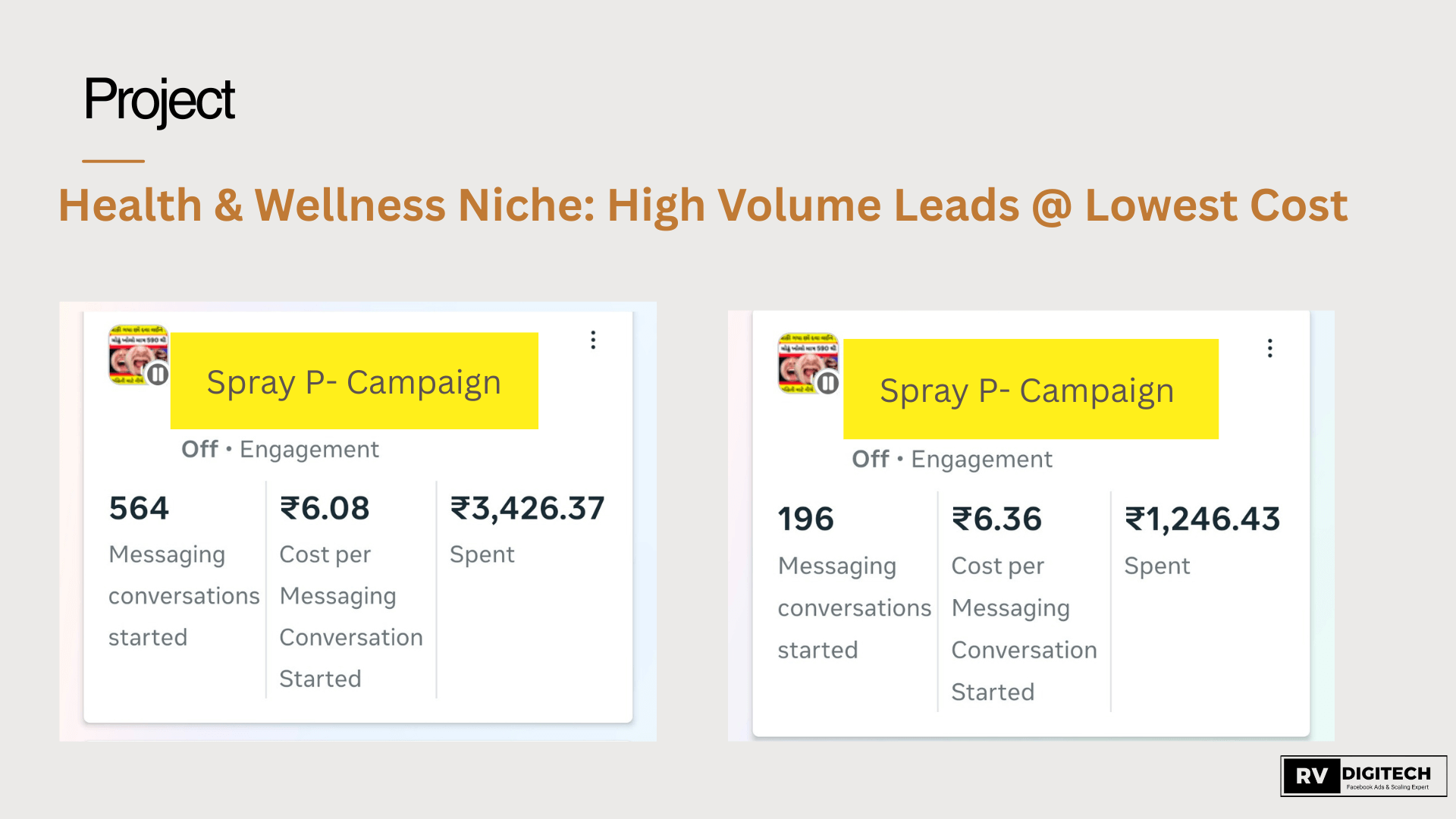Select the left Spray P- Campaign title
This screenshot has width=1456, height=819.
pyautogui.click(x=354, y=381)
